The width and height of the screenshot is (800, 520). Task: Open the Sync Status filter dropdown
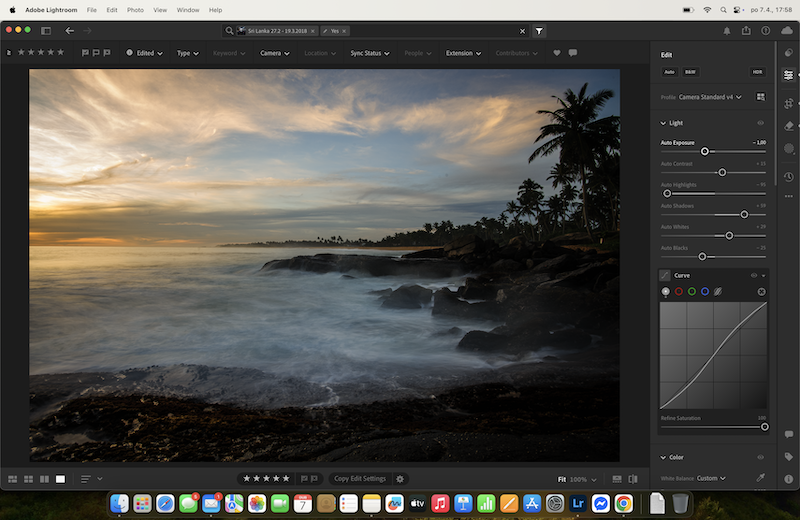[x=370, y=53]
